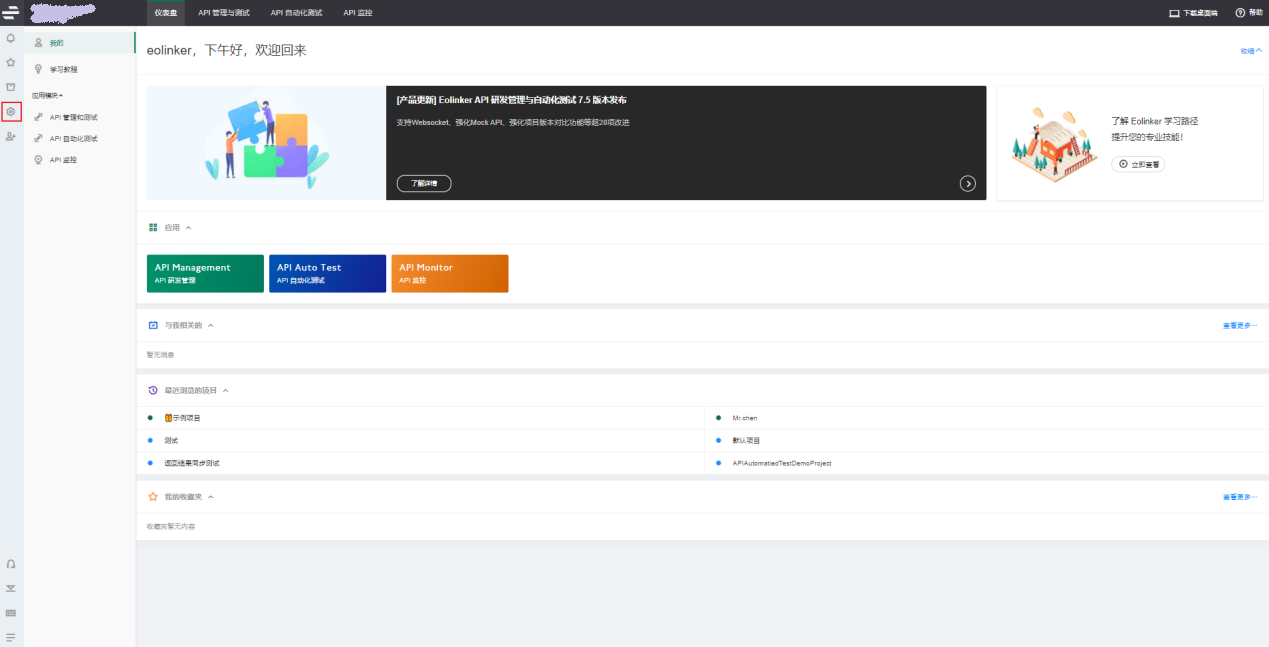Open the API Monitor orange card
The height and width of the screenshot is (647, 1269).
tap(450, 273)
